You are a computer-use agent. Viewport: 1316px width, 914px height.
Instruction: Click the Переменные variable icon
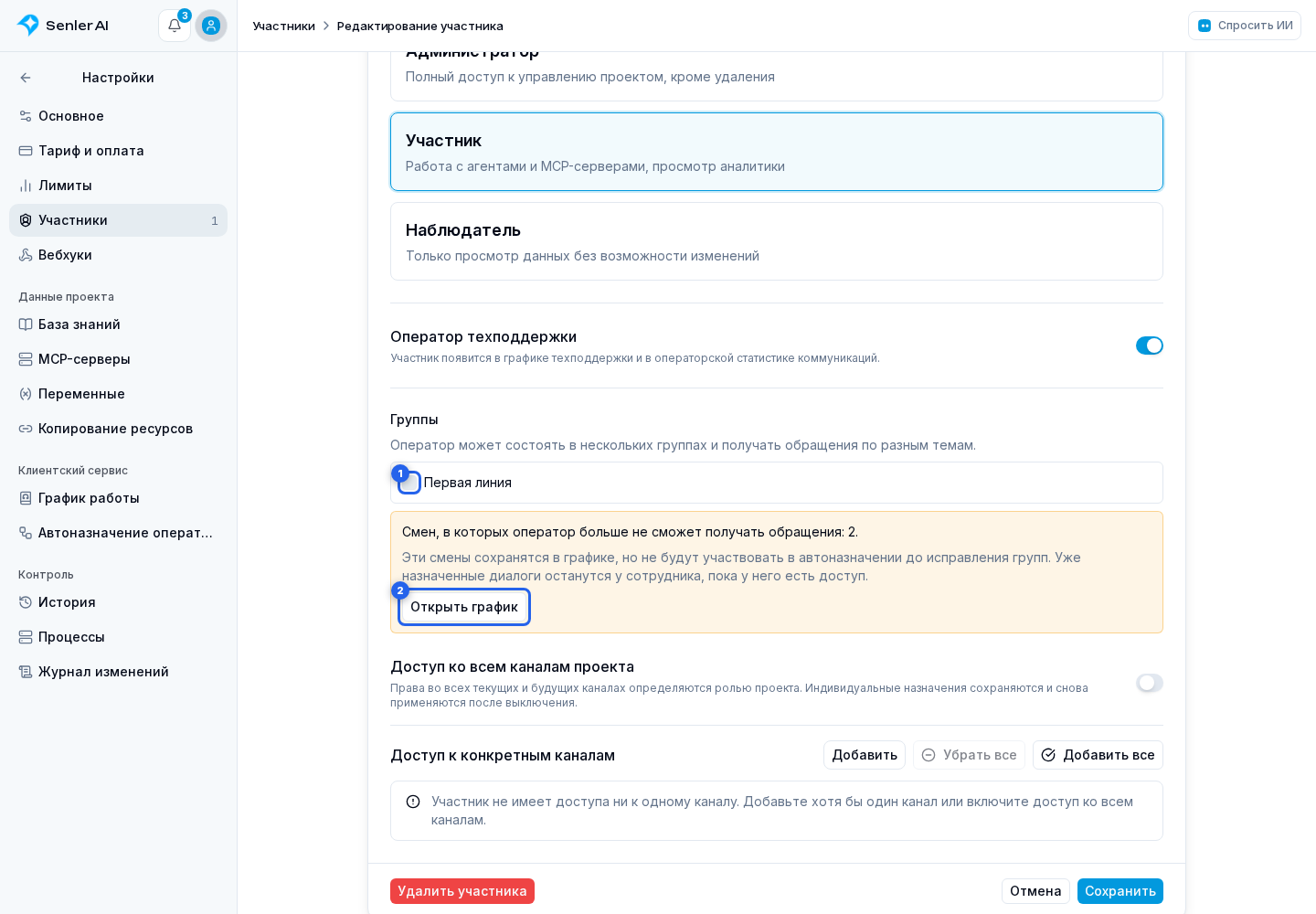click(26, 394)
